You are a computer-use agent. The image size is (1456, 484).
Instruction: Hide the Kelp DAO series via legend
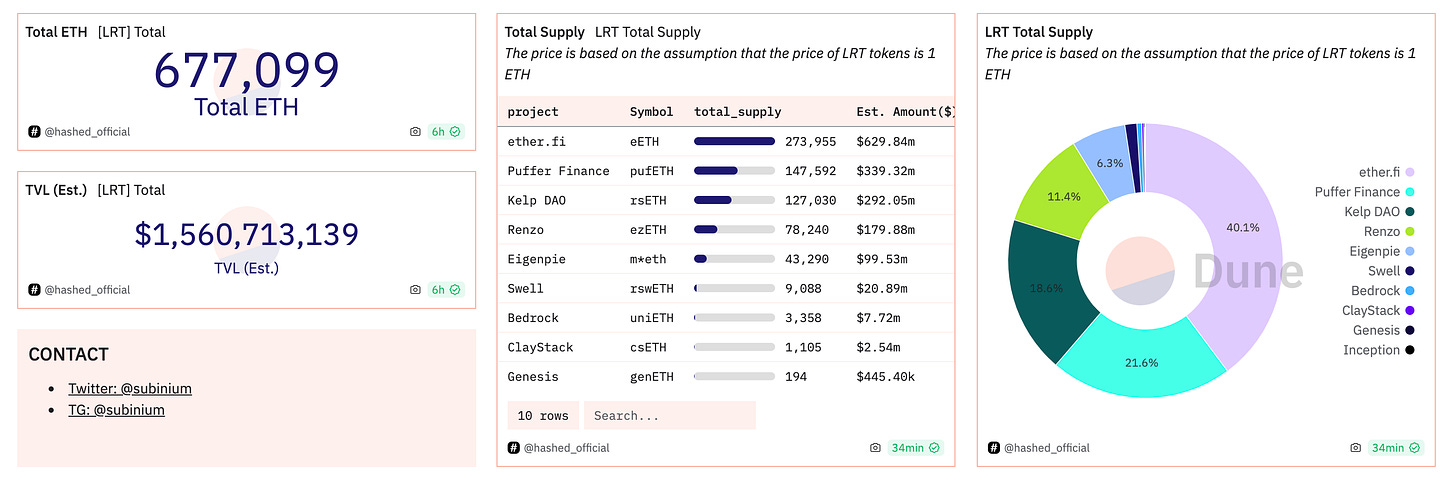tap(1371, 212)
